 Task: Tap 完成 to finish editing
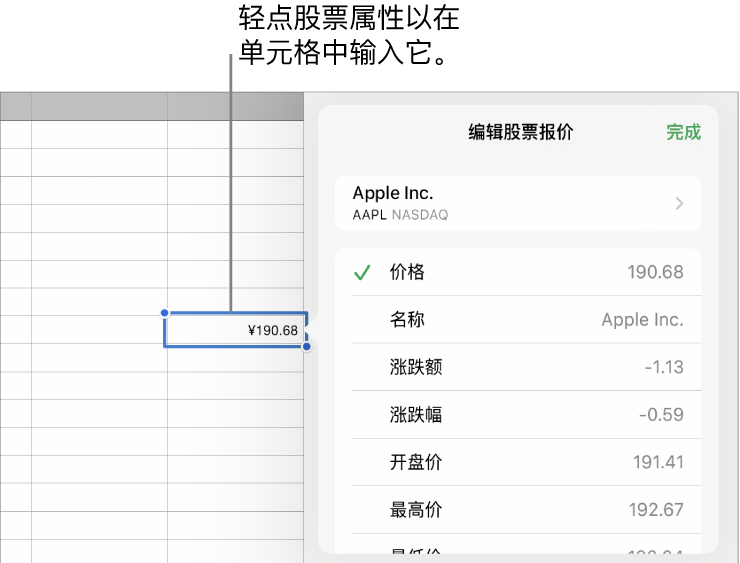tap(683, 132)
